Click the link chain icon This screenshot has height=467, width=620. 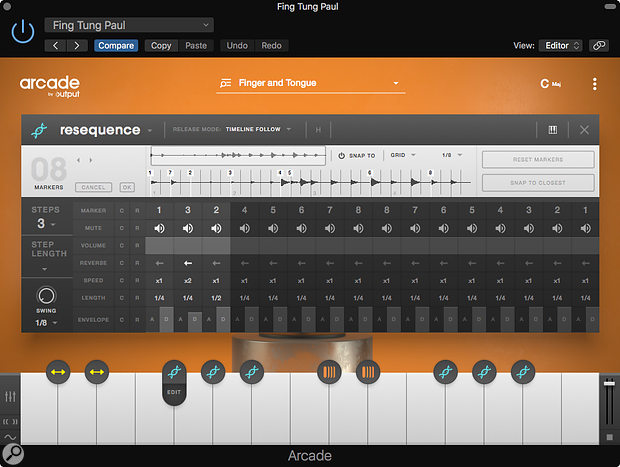[x=599, y=45]
